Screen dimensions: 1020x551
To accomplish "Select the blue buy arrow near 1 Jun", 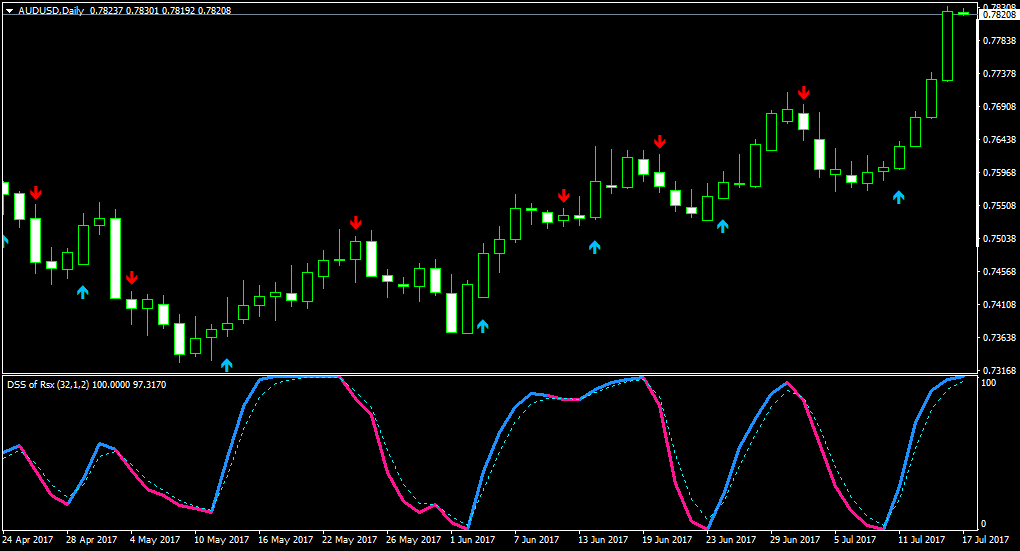I will [482, 326].
